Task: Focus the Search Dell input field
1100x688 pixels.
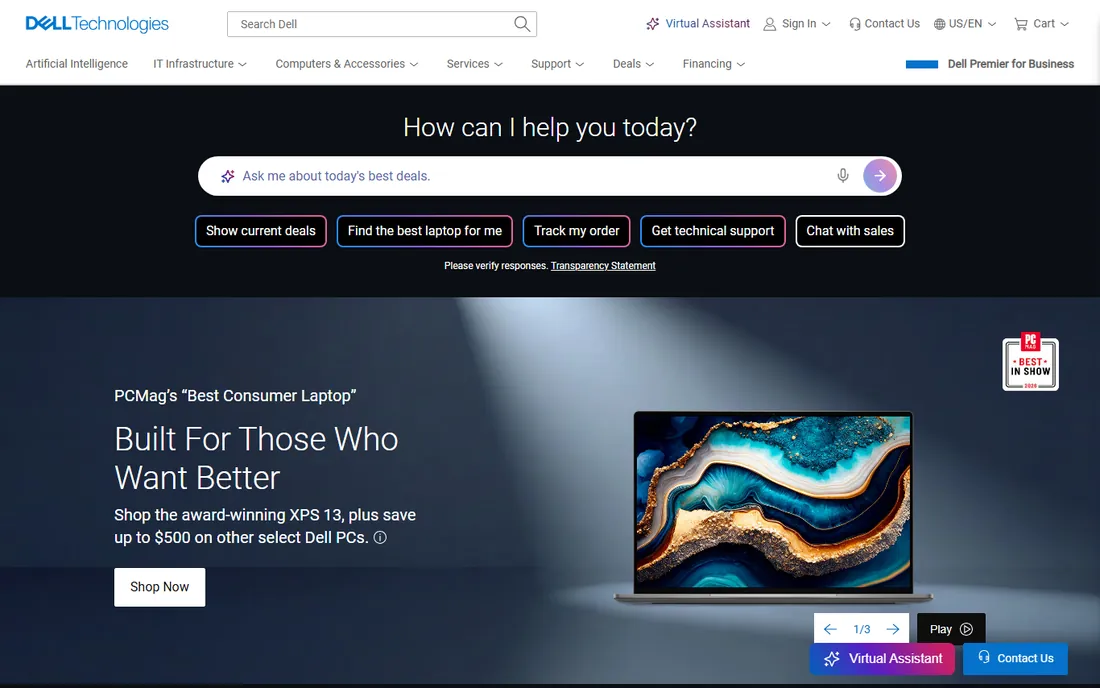Action: pyautogui.click(x=372, y=24)
